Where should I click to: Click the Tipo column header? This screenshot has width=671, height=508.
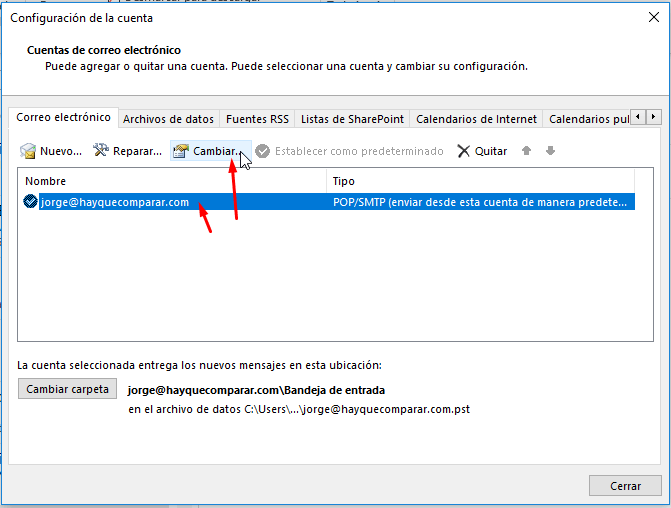pyautogui.click(x=480, y=181)
